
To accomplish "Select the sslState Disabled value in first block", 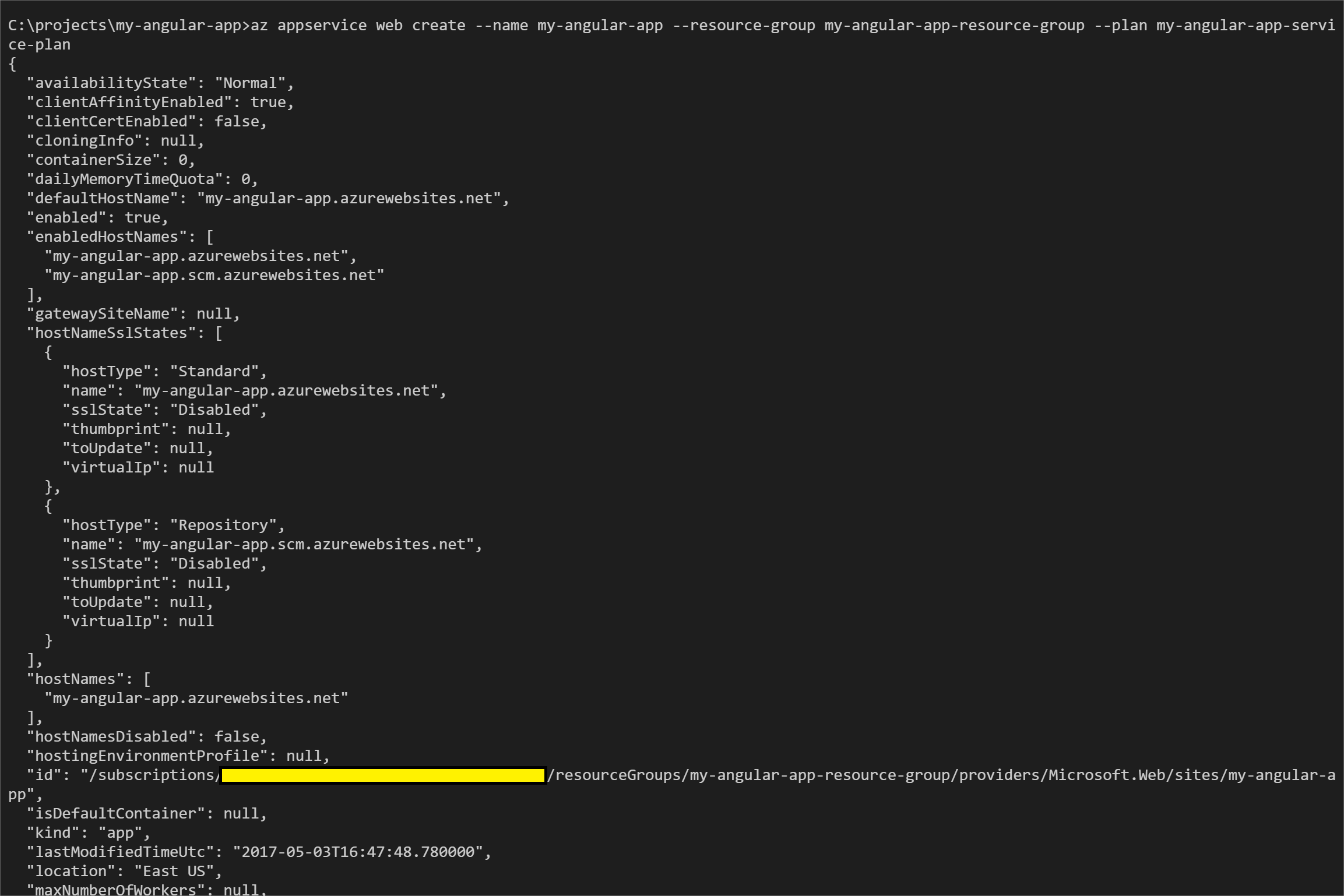I will [216, 410].
